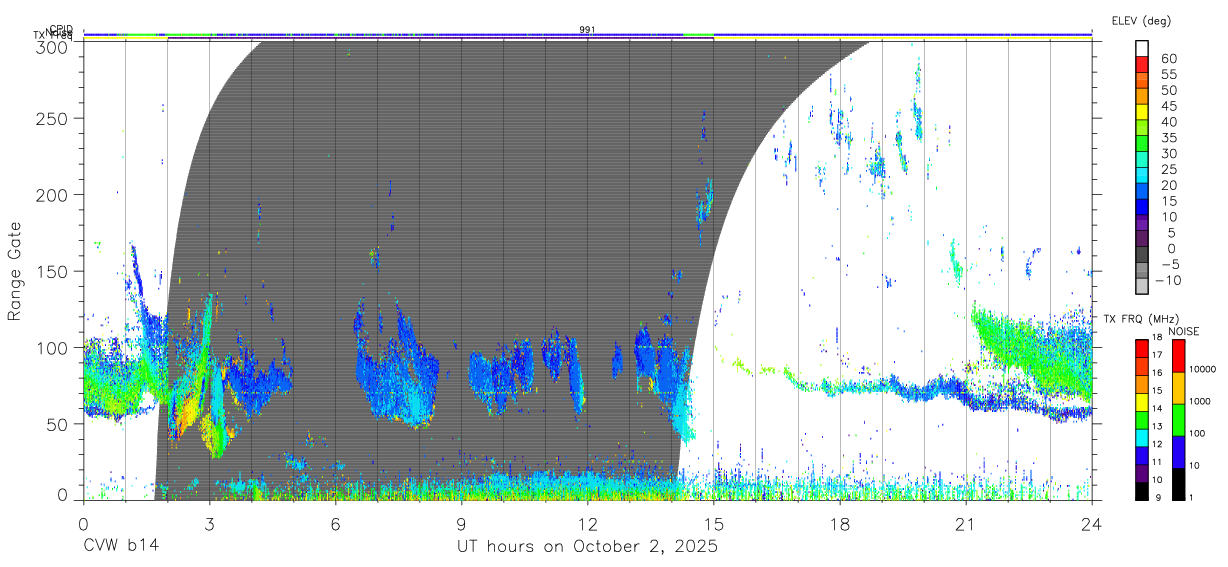The height and width of the screenshot is (567, 1228).
Task: Click the '200' tick label on Range Gate axis
Action: [x=53, y=194]
